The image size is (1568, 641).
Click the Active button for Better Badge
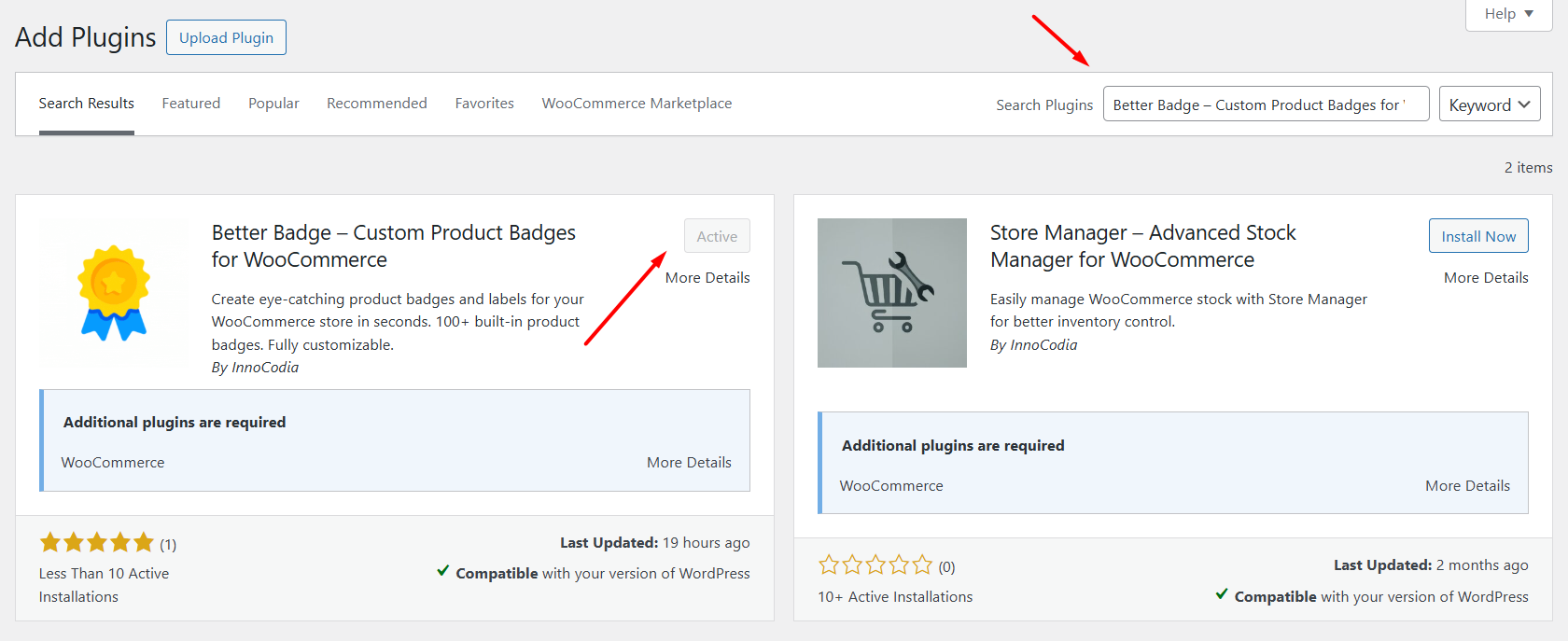(716, 236)
